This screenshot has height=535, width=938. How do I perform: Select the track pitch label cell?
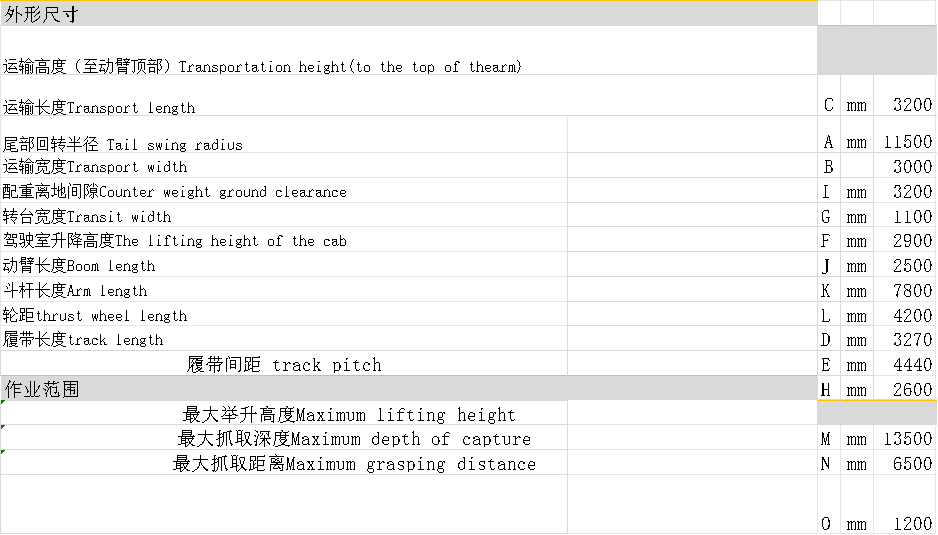click(x=284, y=364)
